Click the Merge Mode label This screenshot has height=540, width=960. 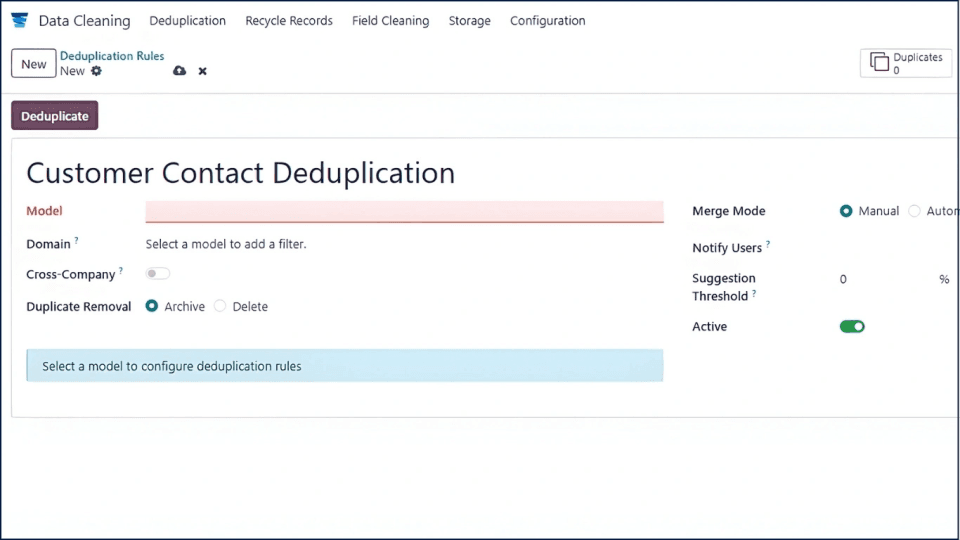pyautogui.click(x=729, y=211)
